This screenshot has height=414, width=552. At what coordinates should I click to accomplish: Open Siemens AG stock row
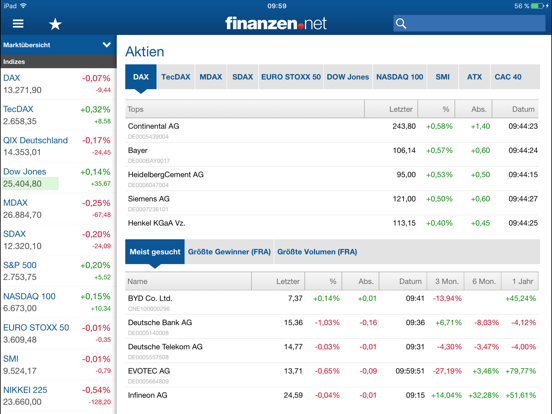coord(332,203)
